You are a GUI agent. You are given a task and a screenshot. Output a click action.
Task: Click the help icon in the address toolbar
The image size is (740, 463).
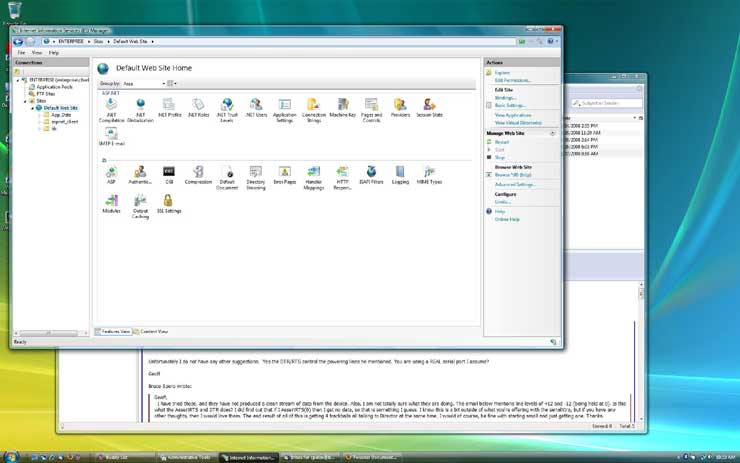(550, 42)
